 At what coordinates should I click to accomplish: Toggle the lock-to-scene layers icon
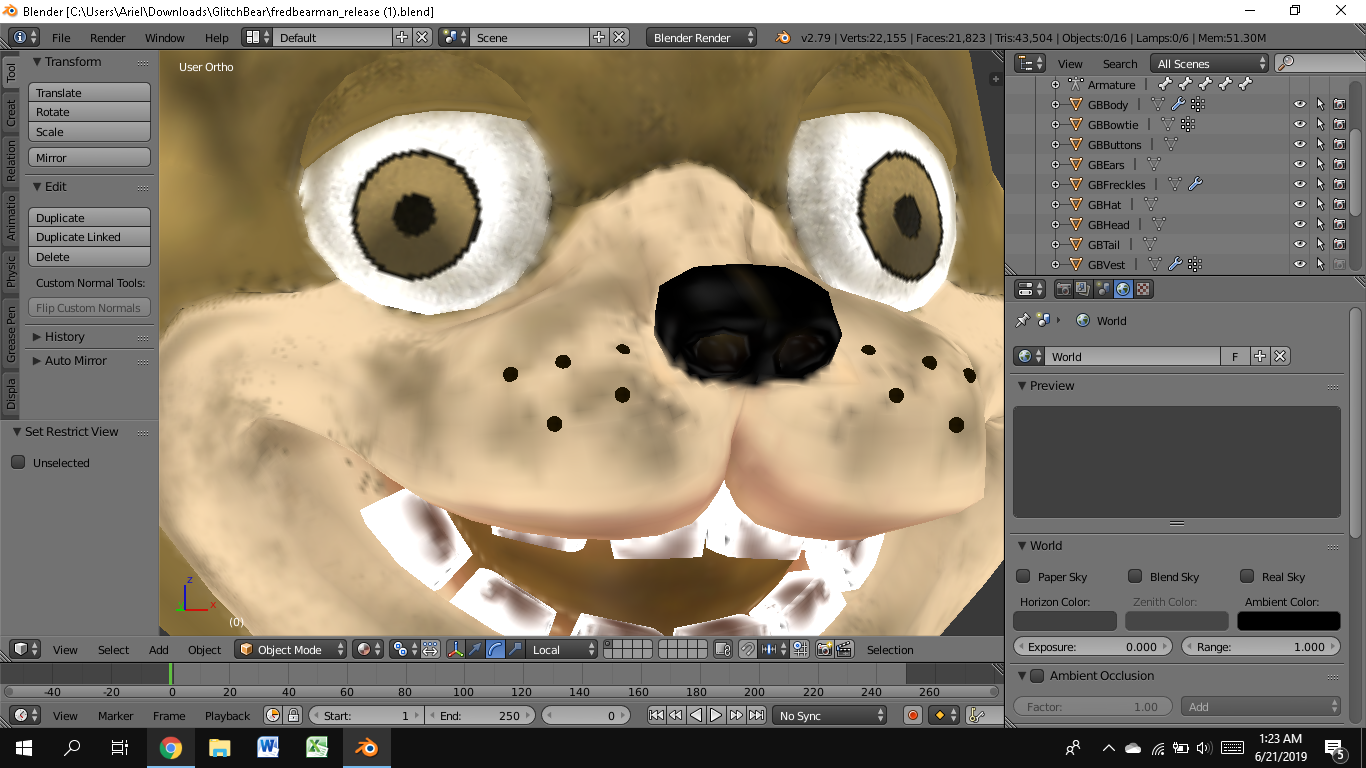coord(724,649)
